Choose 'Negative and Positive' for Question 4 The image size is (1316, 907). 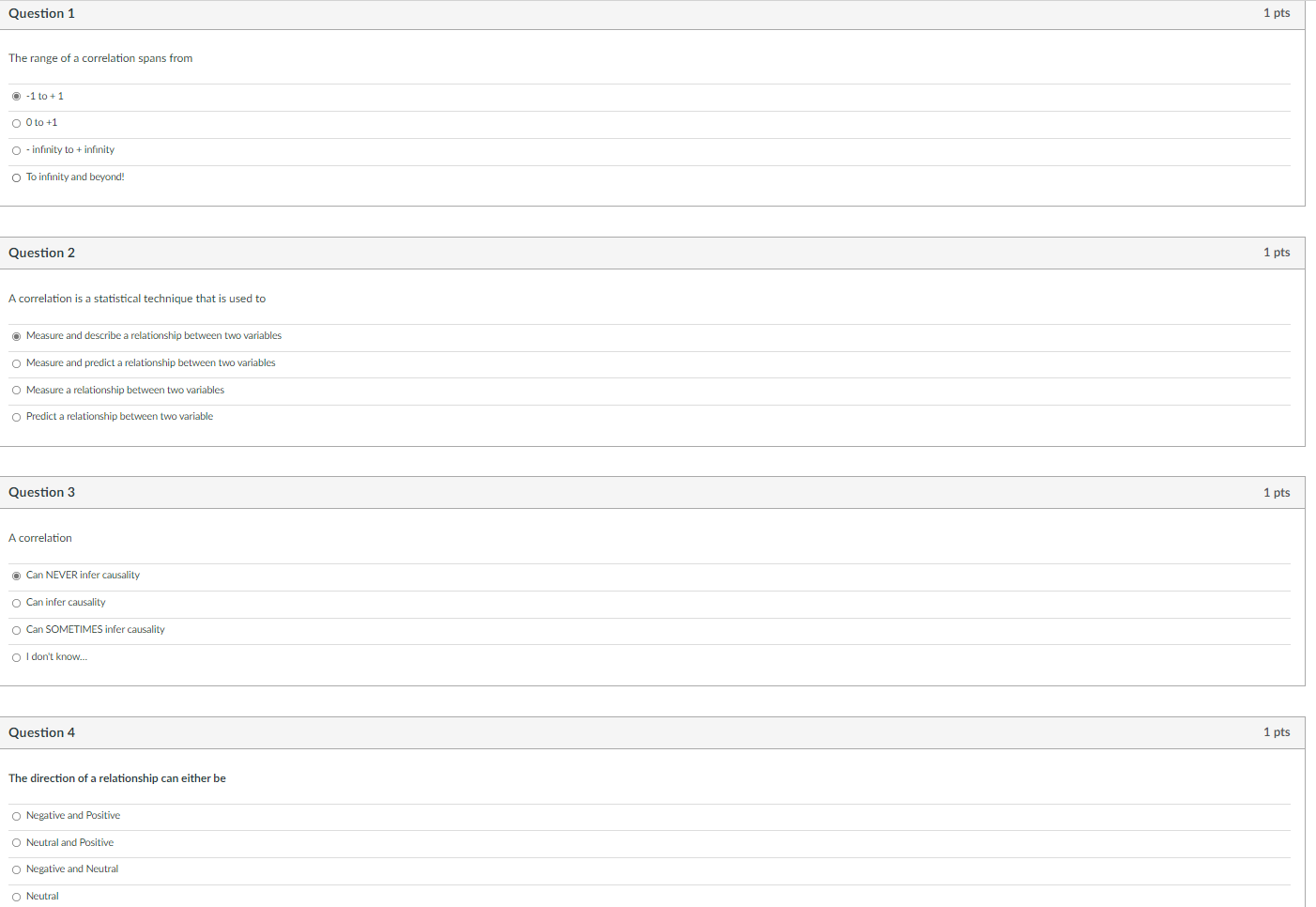point(16,816)
